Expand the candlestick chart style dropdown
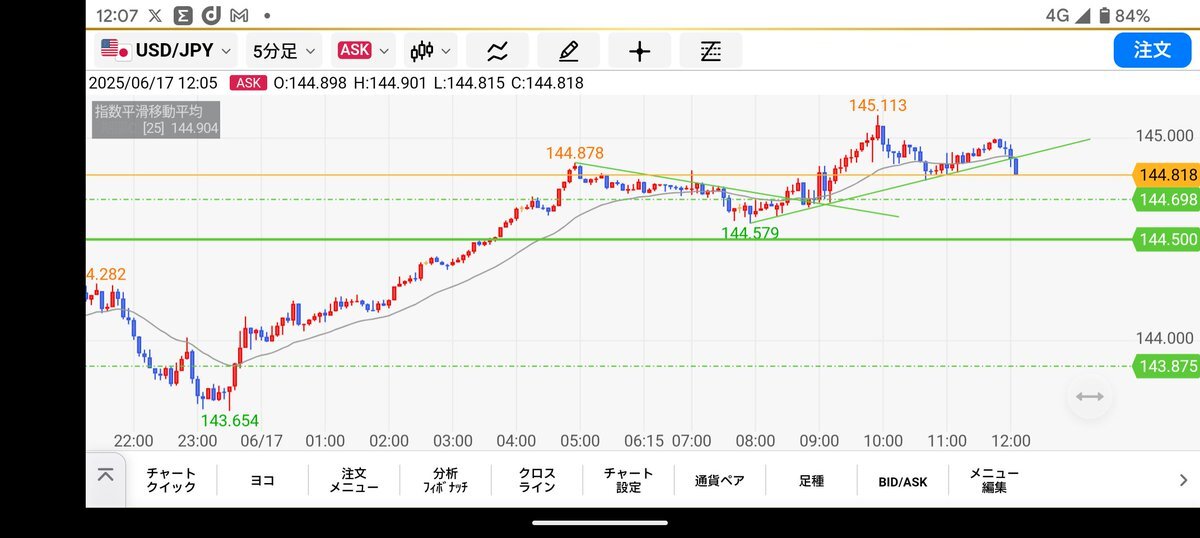Image resolution: width=1200 pixels, height=538 pixels. pos(432,50)
